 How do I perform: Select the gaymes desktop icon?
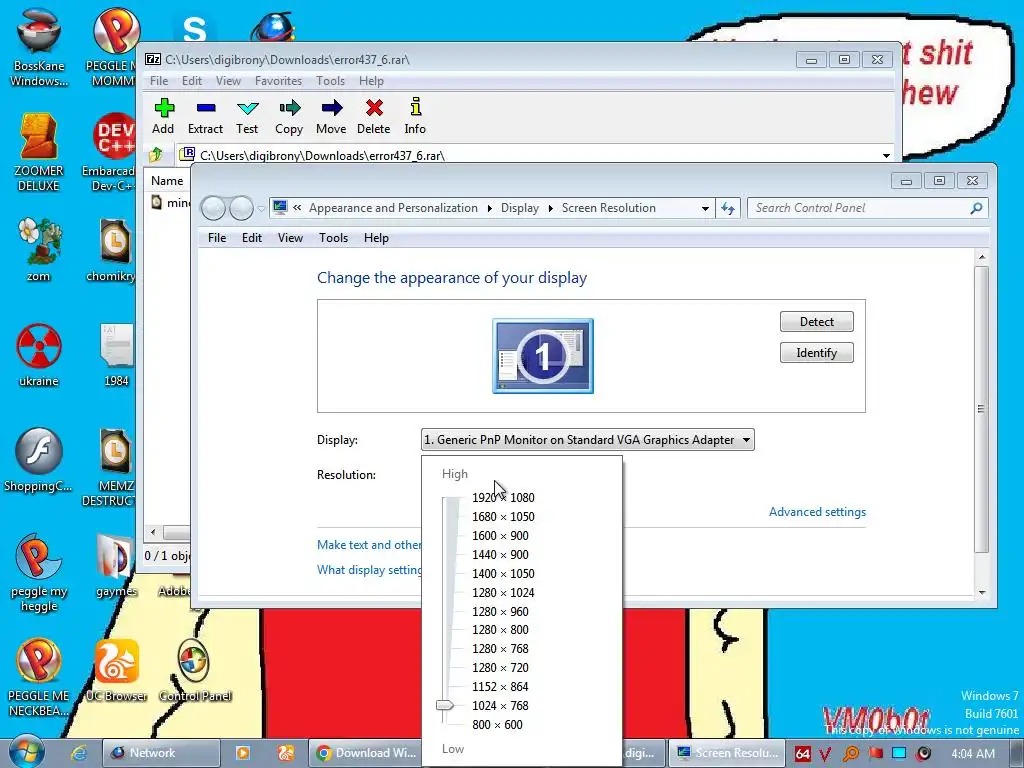point(116,566)
